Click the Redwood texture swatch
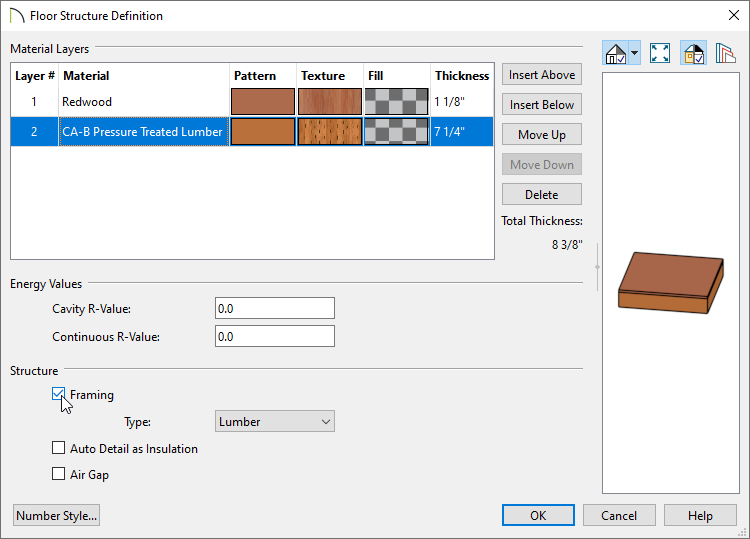The image size is (750, 539). [x=330, y=101]
